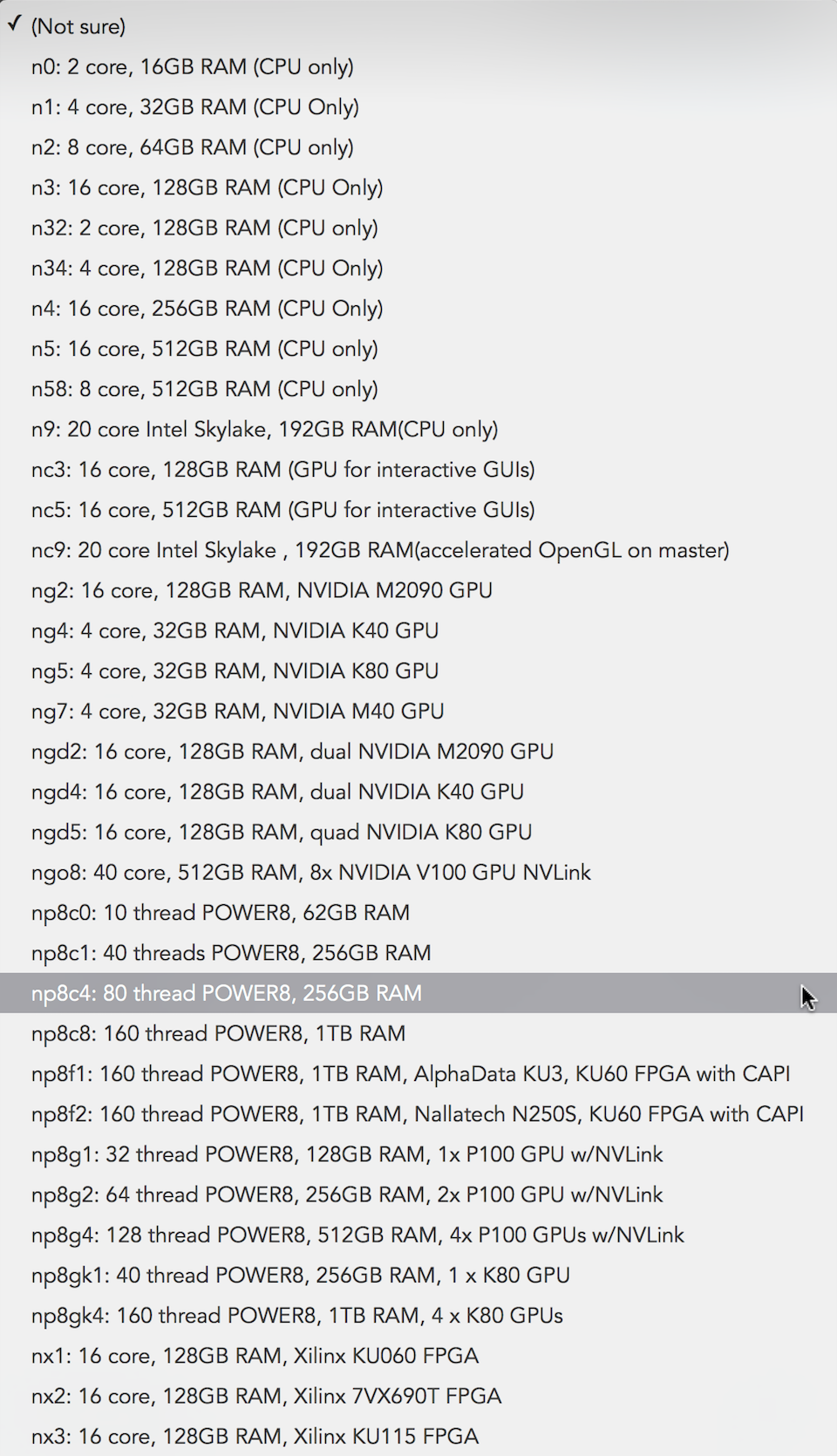
Task: Pick ng2 with NVIDIA M2090 GPU
Action: (x=418, y=590)
